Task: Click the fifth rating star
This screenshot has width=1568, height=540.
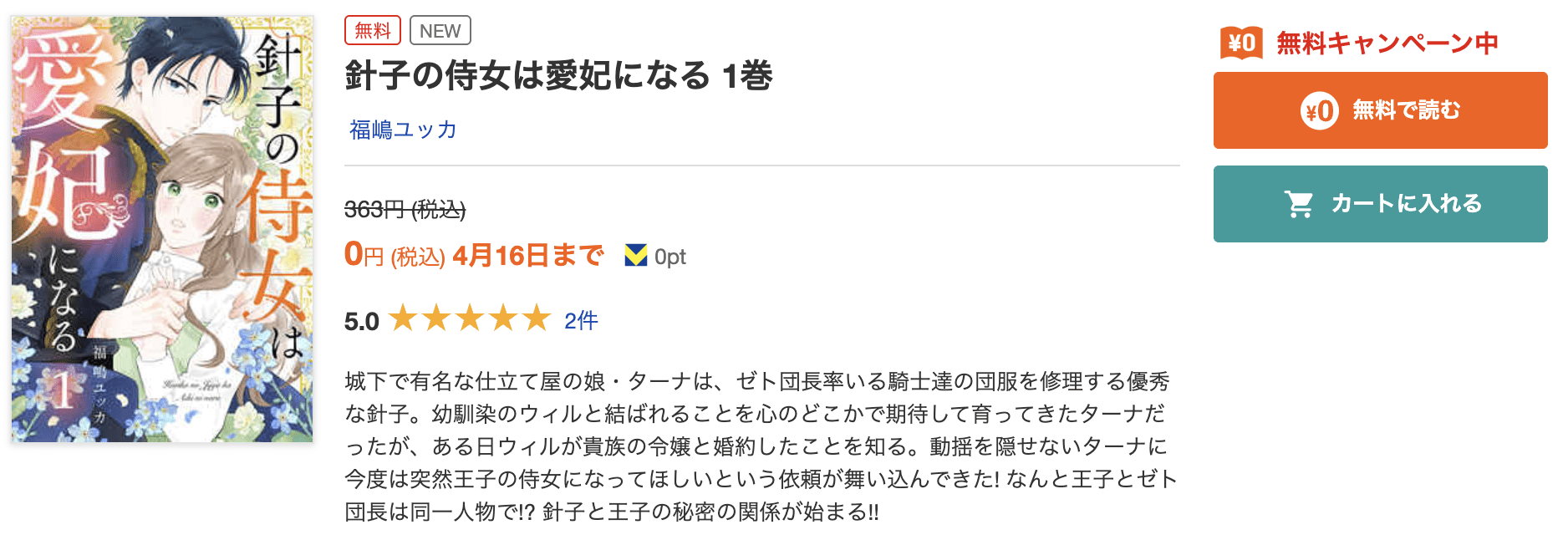Action: [537, 318]
